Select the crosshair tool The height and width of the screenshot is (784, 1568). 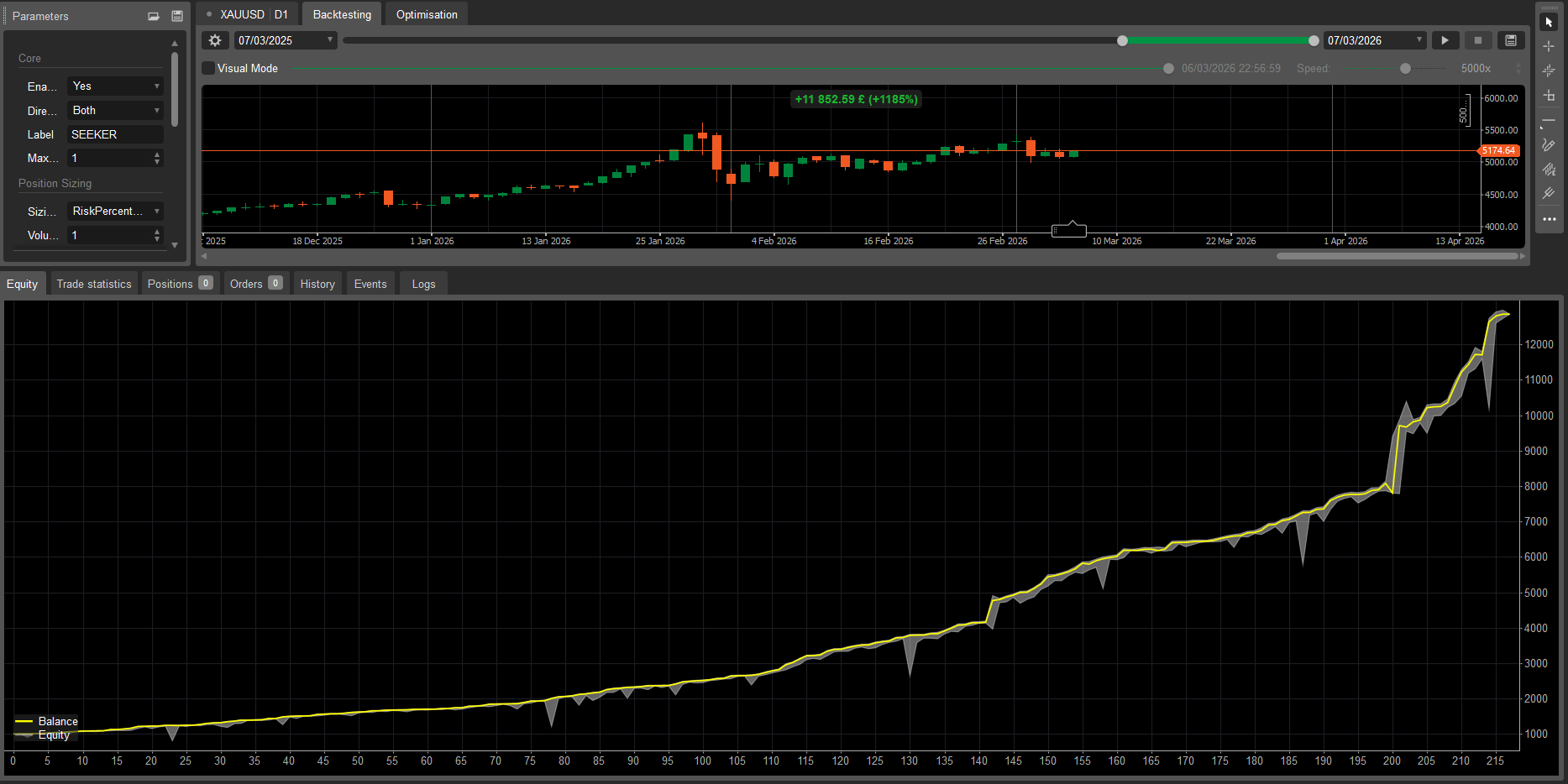click(x=1550, y=46)
